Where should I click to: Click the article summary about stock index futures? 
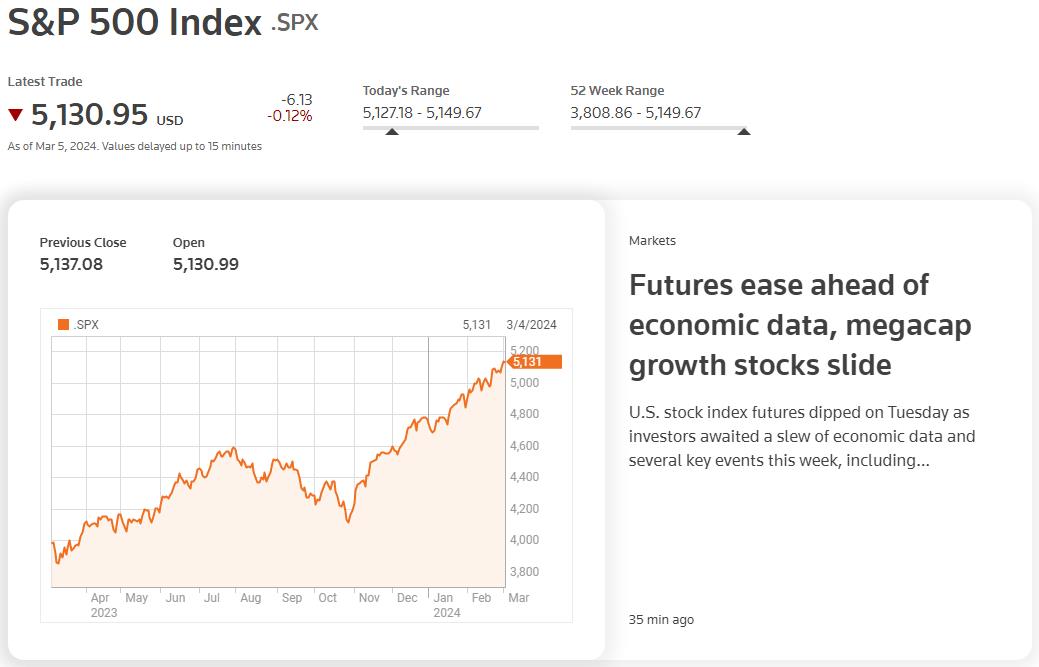(x=802, y=436)
